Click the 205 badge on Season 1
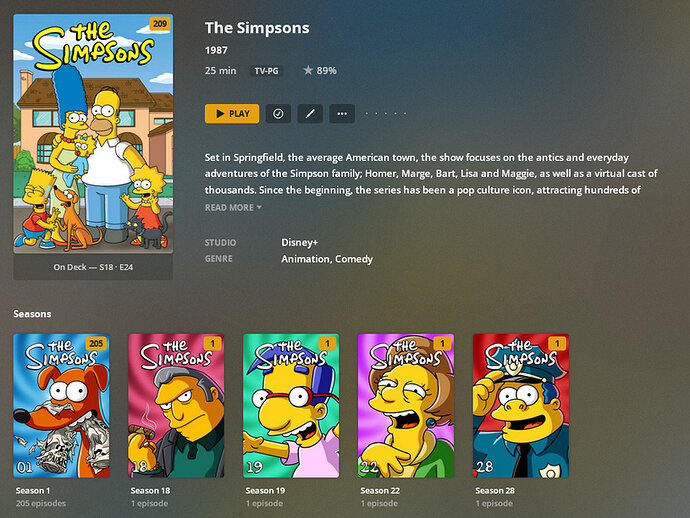Image resolution: width=690 pixels, height=518 pixels. pyautogui.click(x=96, y=343)
